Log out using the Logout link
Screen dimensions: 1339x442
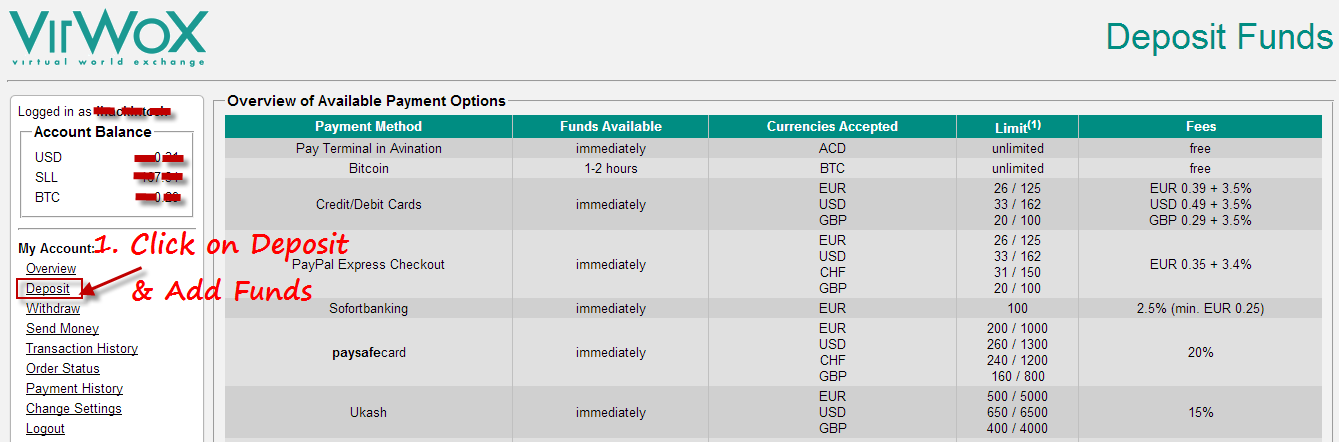click(45, 429)
